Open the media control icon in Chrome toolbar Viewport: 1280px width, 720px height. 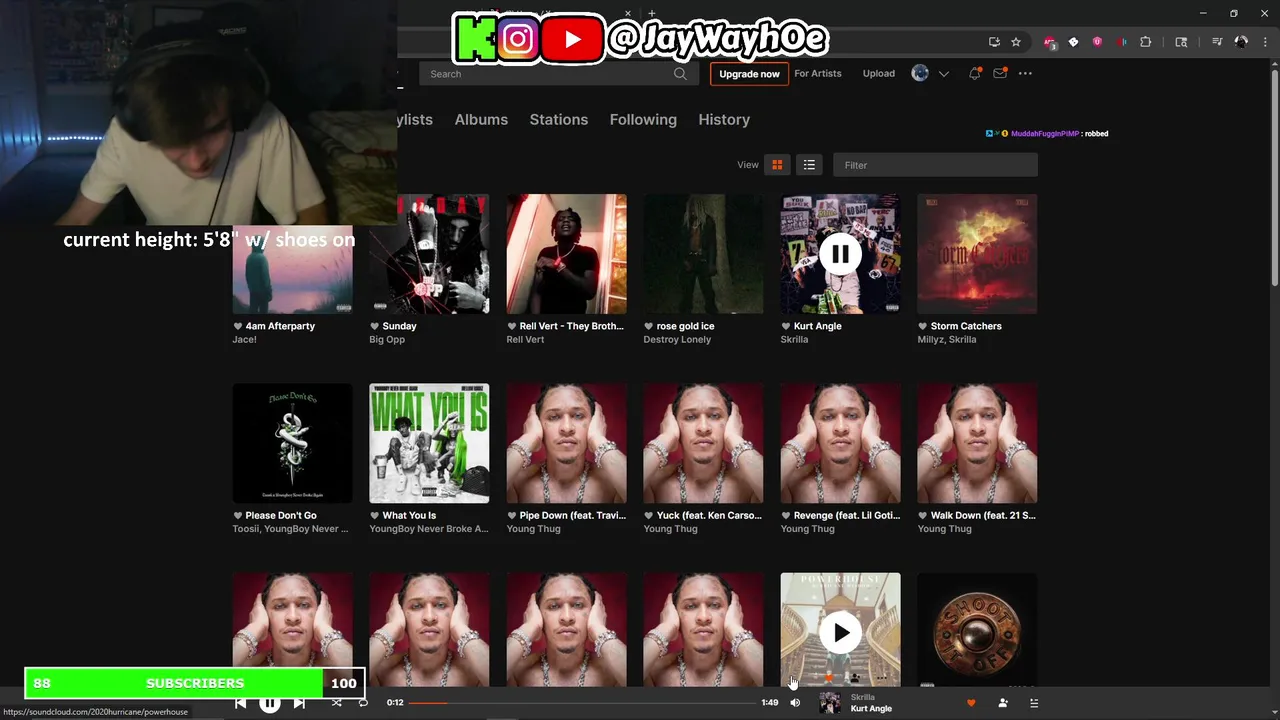pos(1217,42)
